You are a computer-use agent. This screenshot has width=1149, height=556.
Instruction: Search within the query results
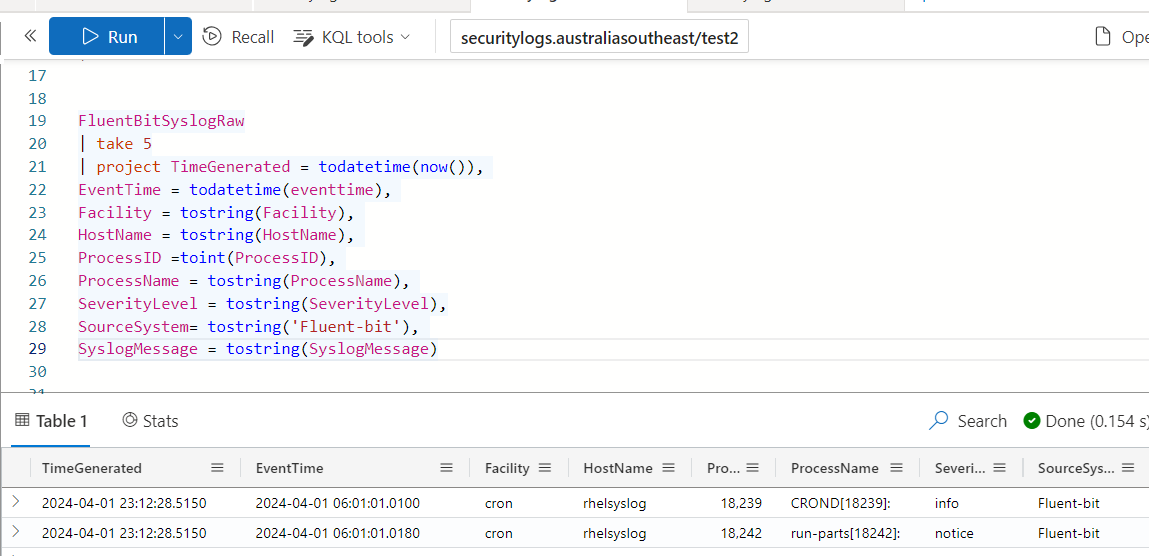pos(968,420)
